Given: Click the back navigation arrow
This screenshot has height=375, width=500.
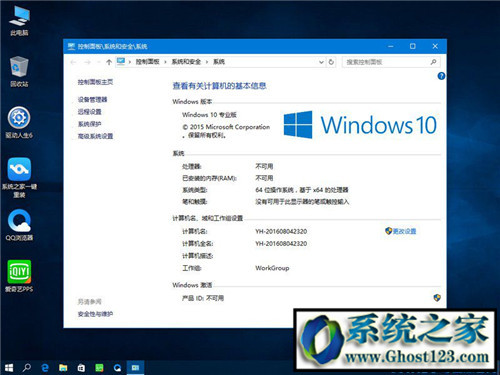Looking at the screenshot, I should pyautogui.click(x=73, y=62).
